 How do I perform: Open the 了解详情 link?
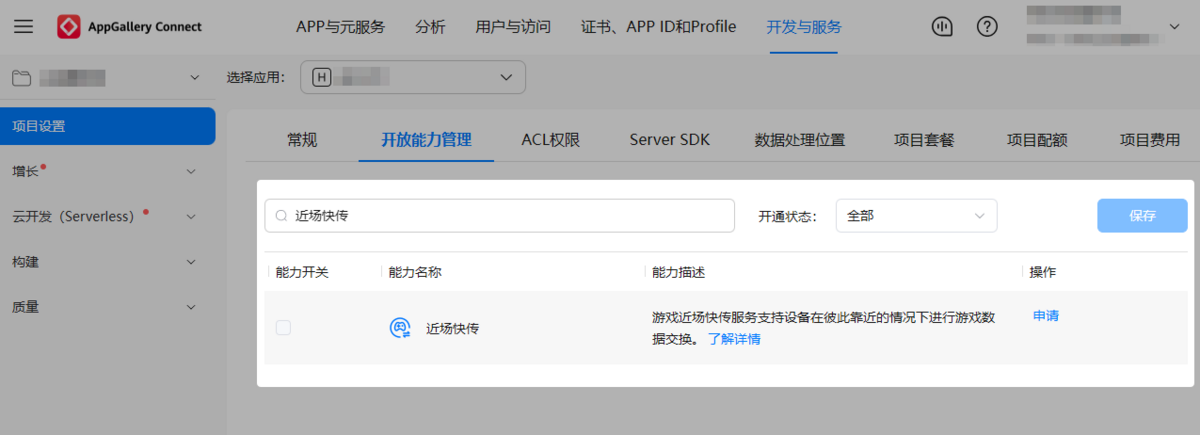tap(734, 339)
